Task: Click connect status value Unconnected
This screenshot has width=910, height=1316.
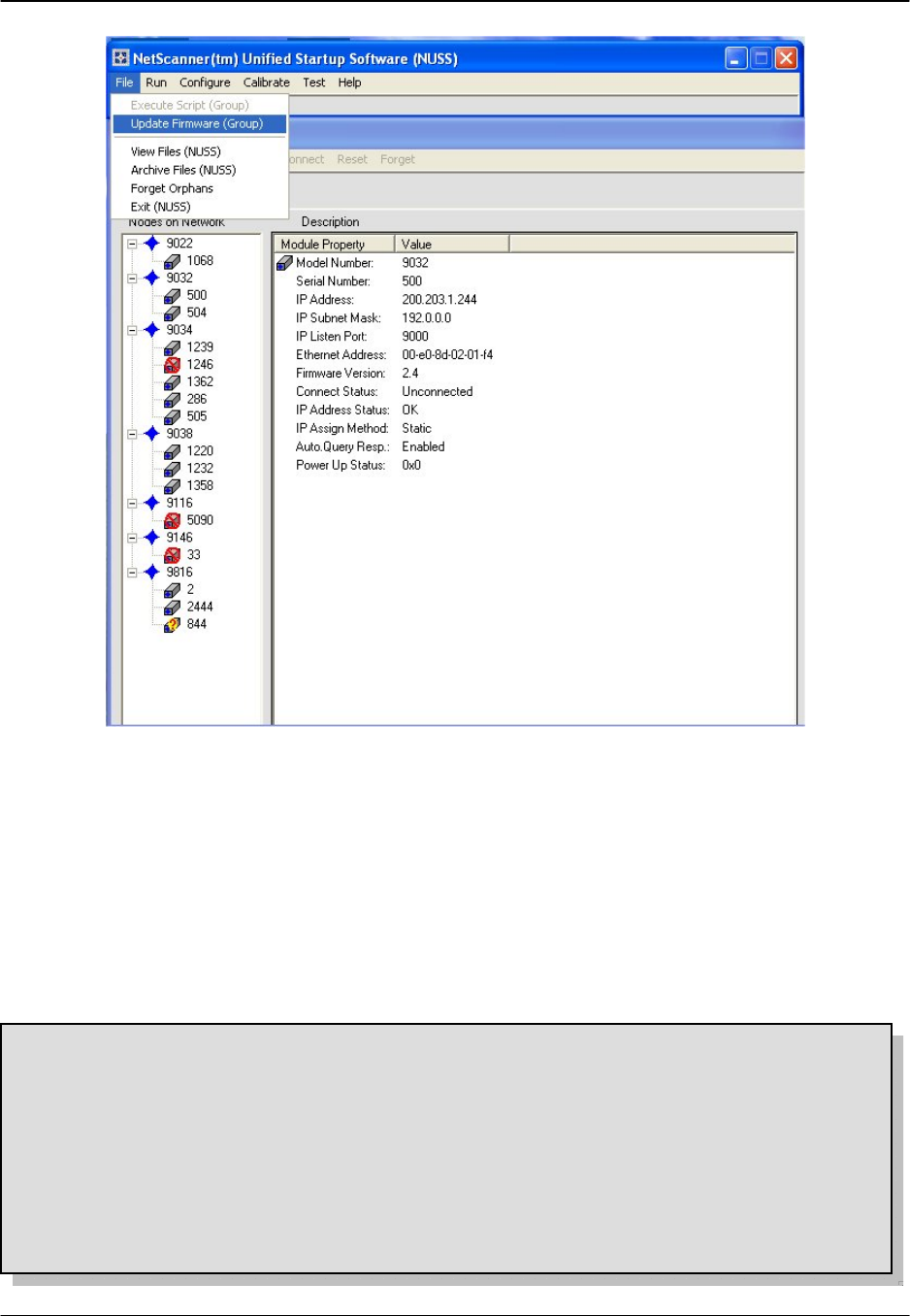Action: pyautogui.click(x=438, y=392)
